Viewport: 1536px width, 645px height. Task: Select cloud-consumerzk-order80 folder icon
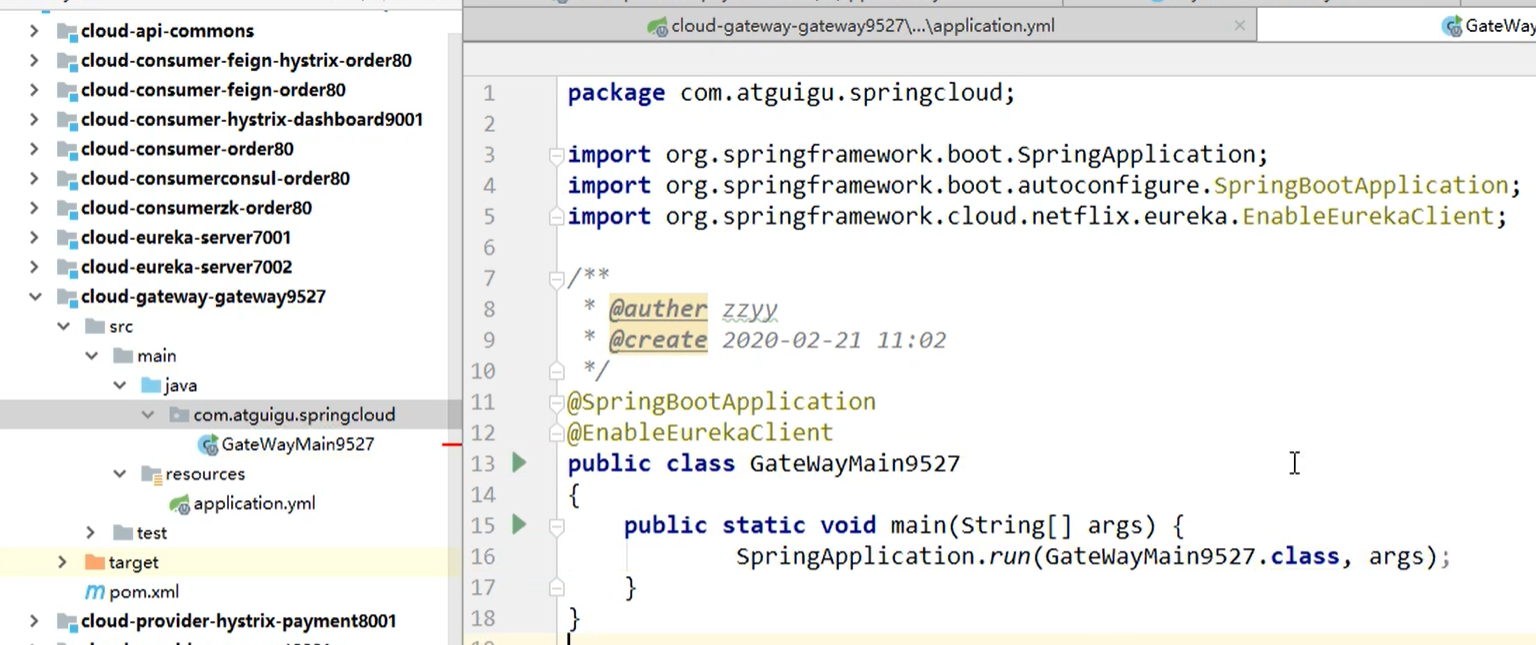click(x=66, y=208)
